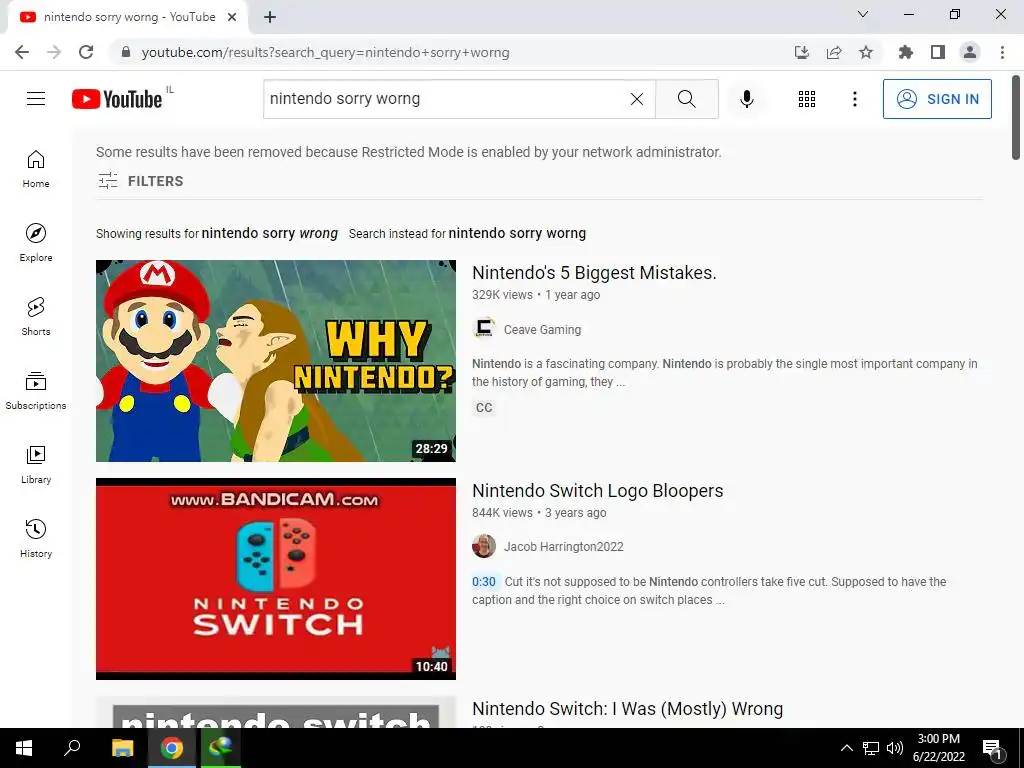Start voice search with the microphone
The height and width of the screenshot is (768, 1024).
(x=747, y=99)
